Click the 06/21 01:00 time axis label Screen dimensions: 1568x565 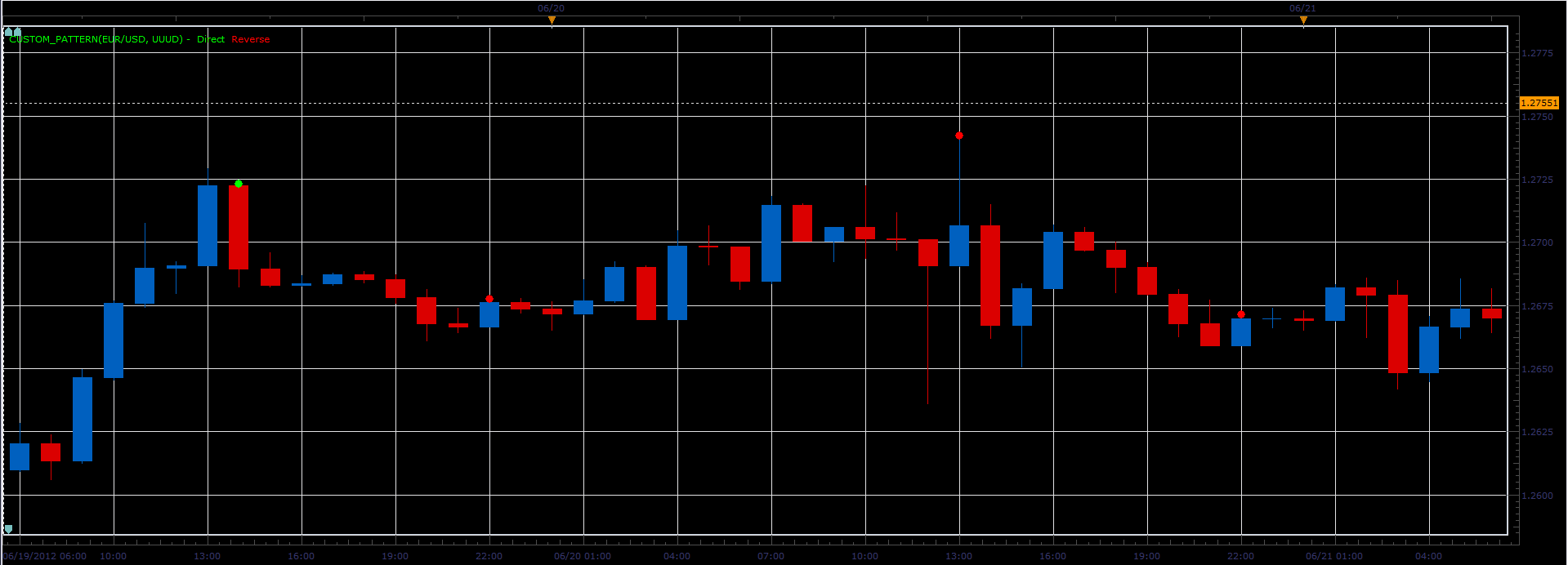[1334, 556]
